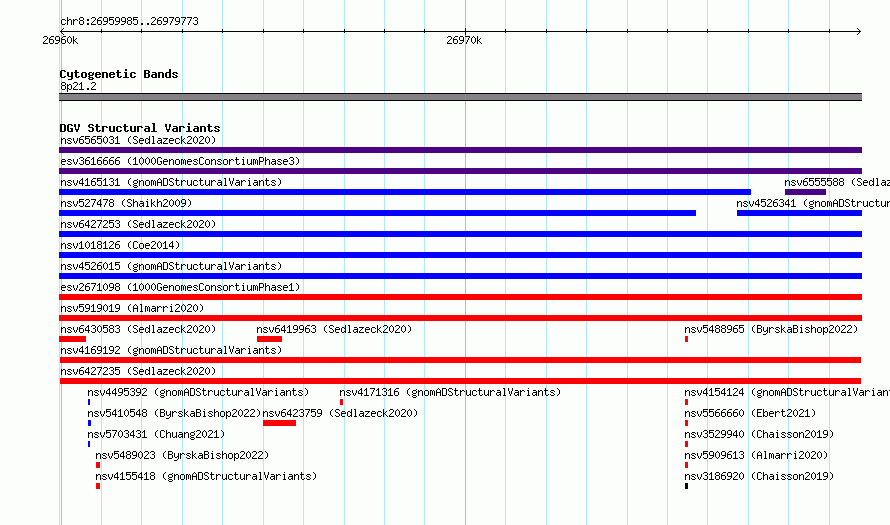Select the red bar of nsv6427235
This screenshot has height=525, width=890.
click(460, 381)
